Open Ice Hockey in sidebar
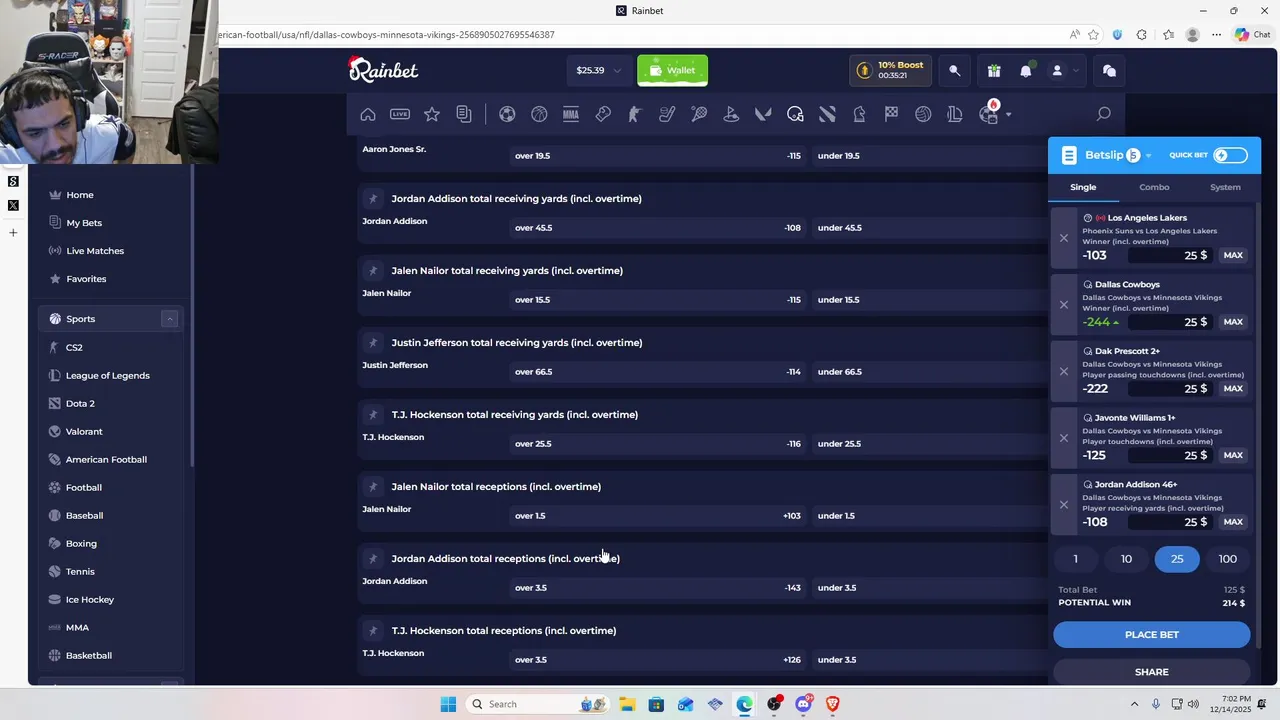1280x720 pixels. (x=90, y=600)
